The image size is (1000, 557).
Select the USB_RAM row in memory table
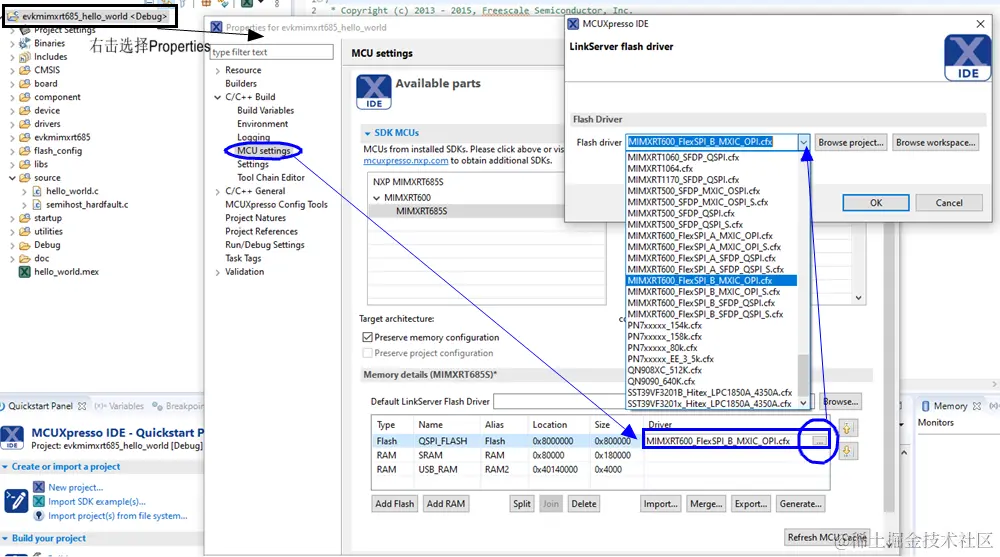coord(599,470)
